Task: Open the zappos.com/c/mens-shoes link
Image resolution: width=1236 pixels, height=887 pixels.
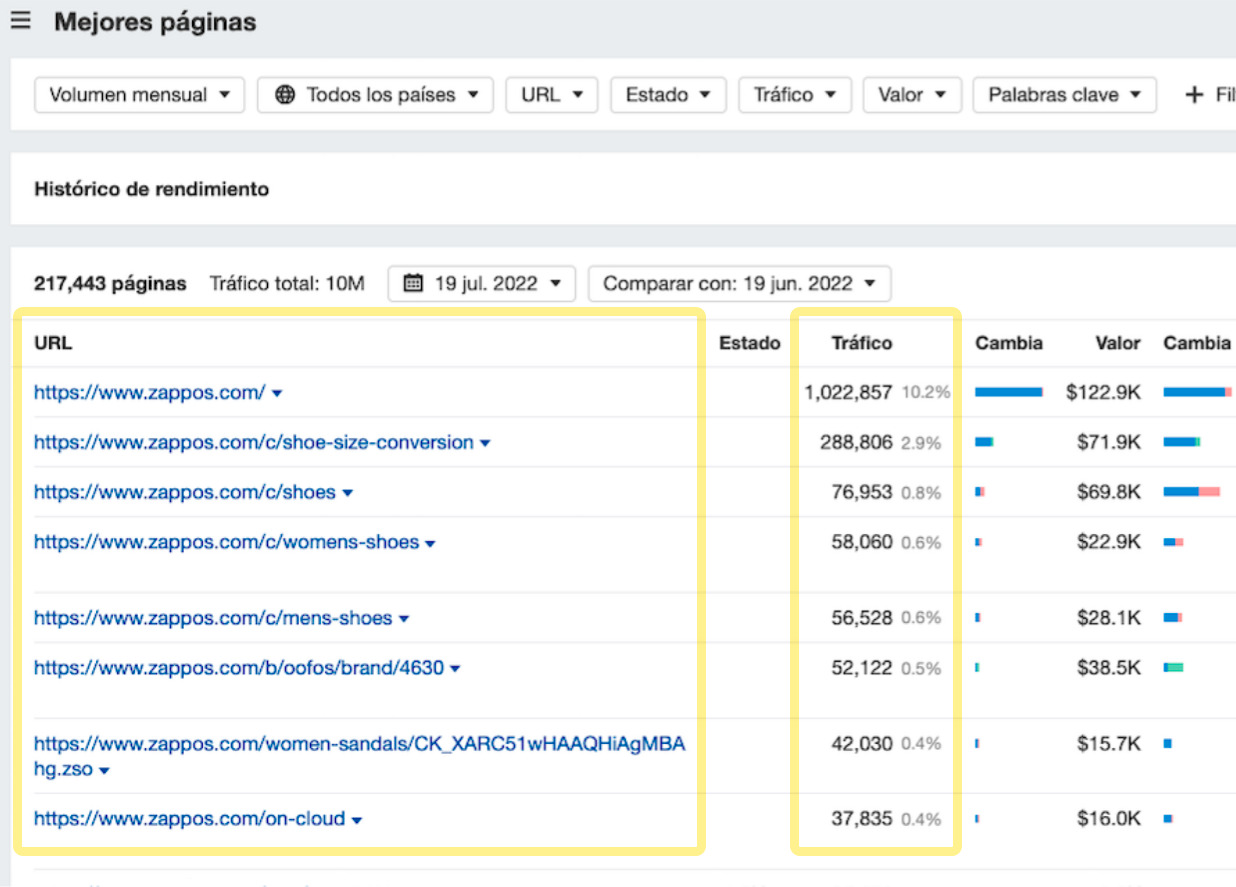Action: click(213, 618)
